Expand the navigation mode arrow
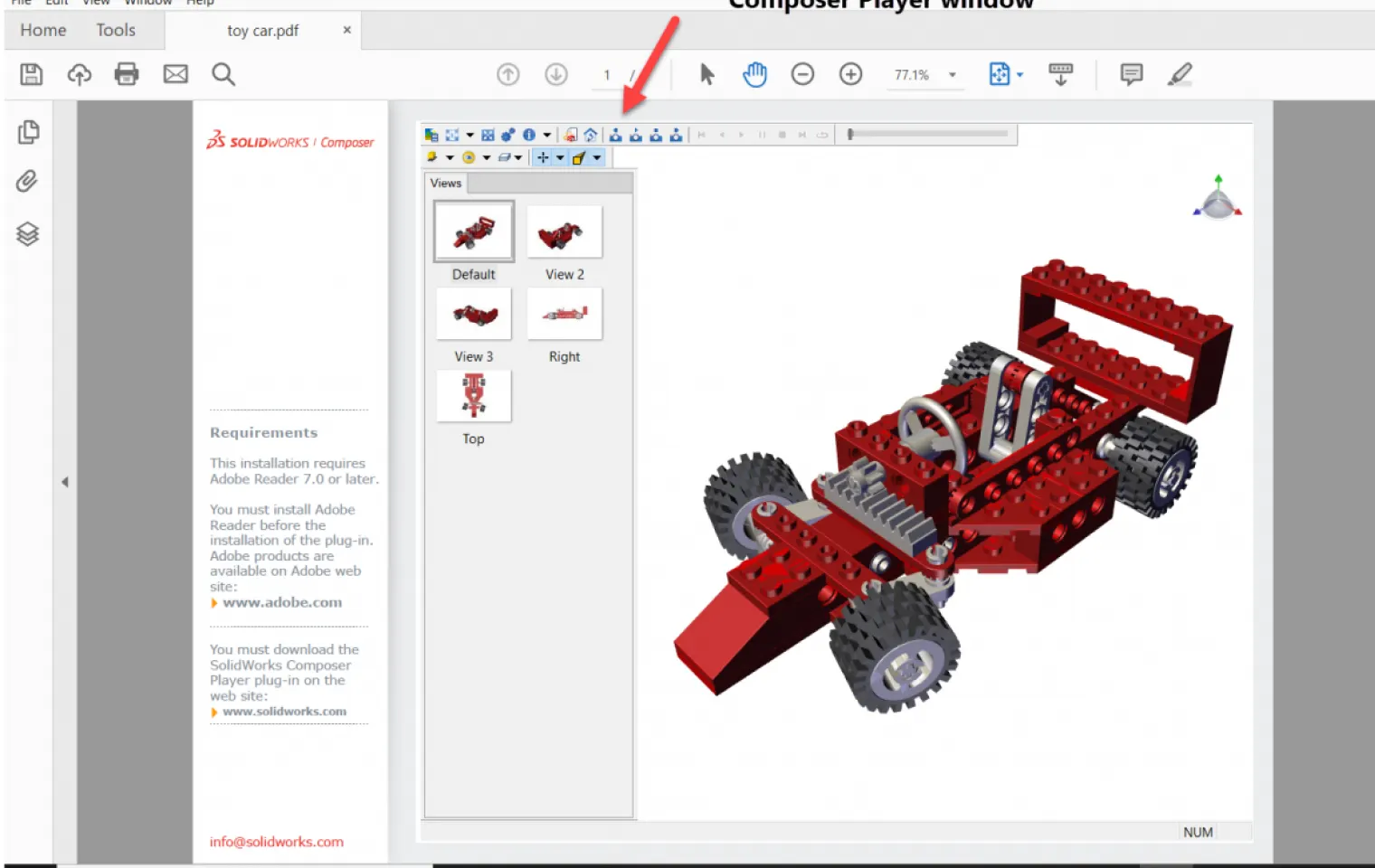The height and width of the screenshot is (868, 1375). (560, 157)
